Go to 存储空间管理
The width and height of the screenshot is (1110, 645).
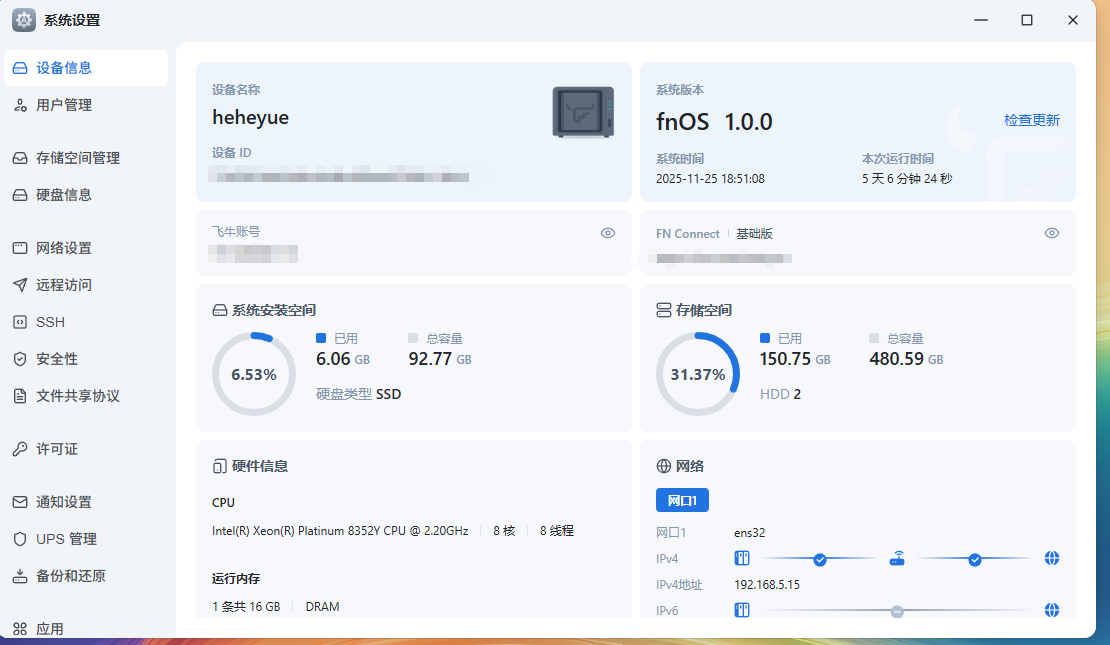(x=86, y=158)
